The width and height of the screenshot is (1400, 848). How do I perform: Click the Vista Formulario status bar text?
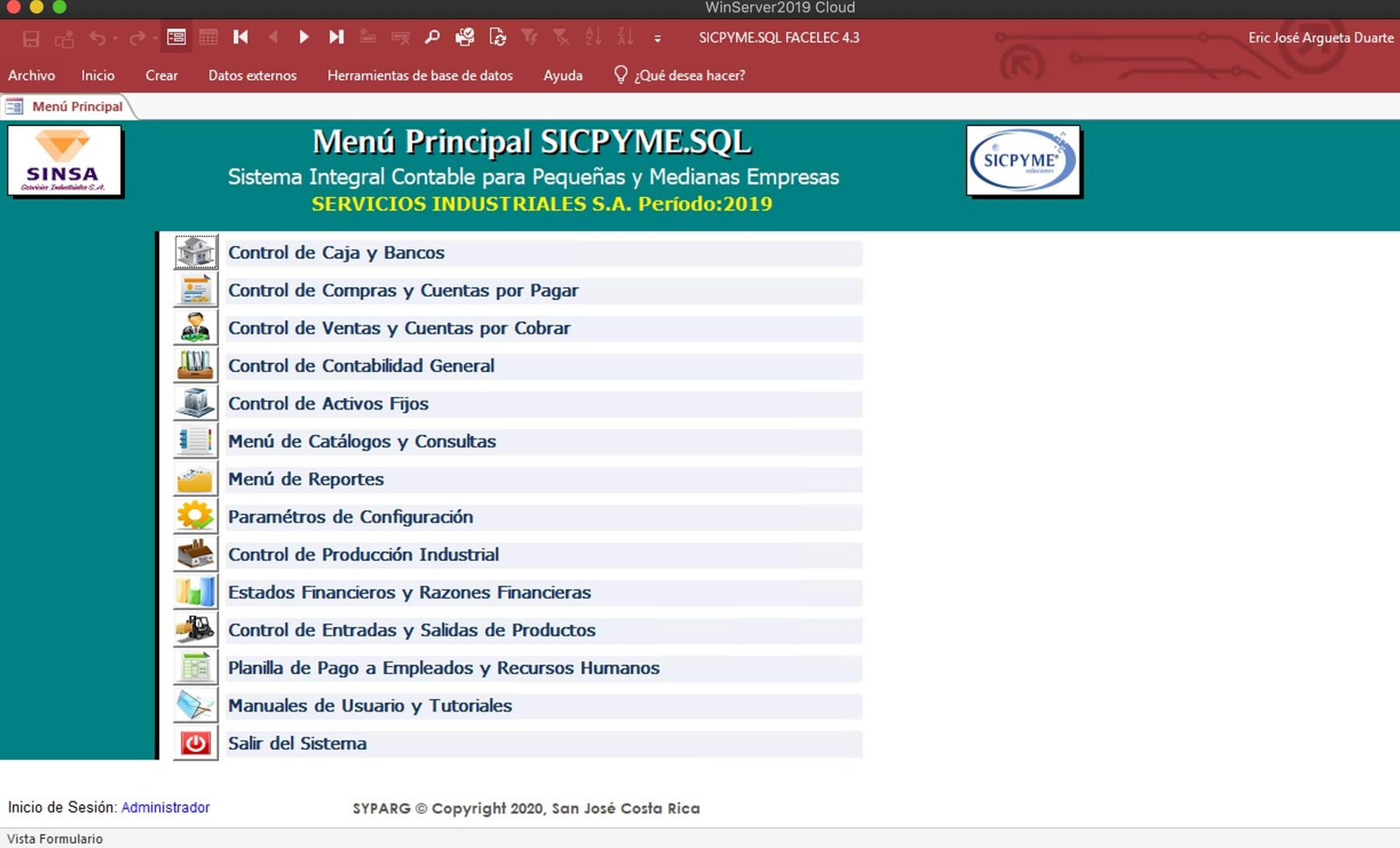55,838
